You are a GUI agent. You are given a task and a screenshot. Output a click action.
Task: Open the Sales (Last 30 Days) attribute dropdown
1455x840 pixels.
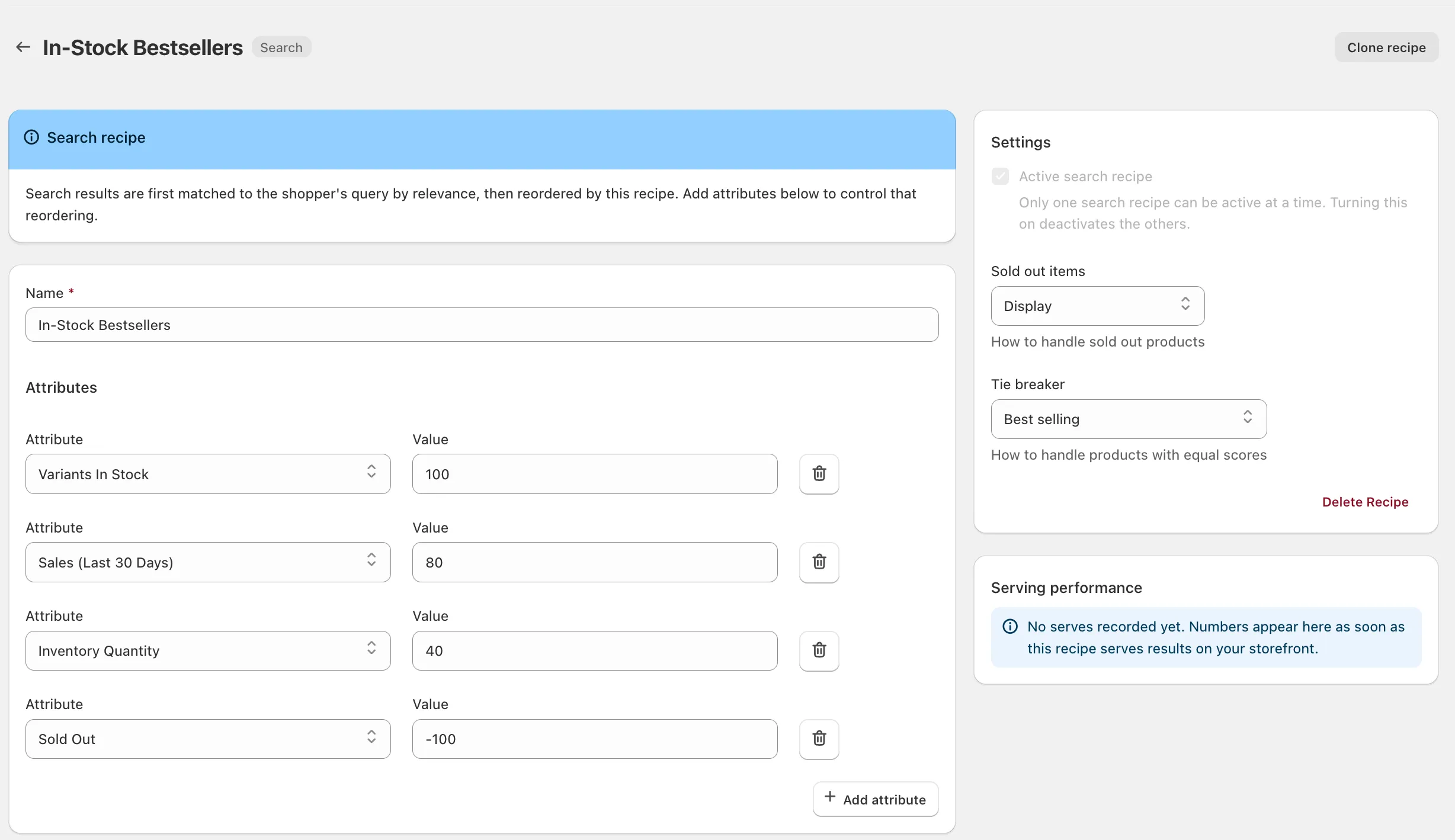(208, 562)
